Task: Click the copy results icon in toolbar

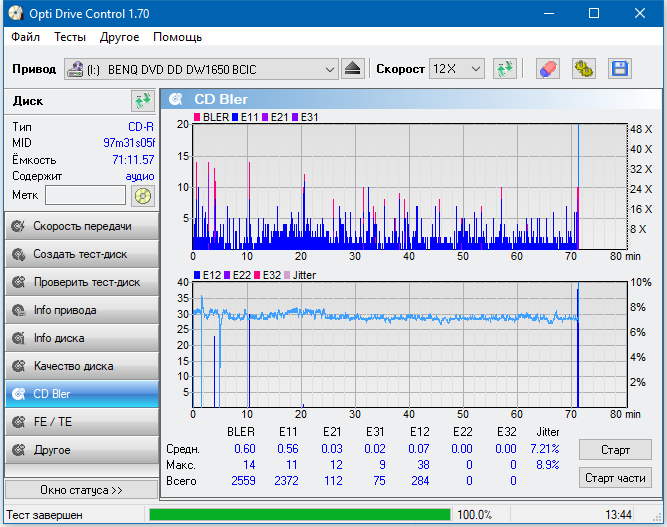Action: (583, 69)
